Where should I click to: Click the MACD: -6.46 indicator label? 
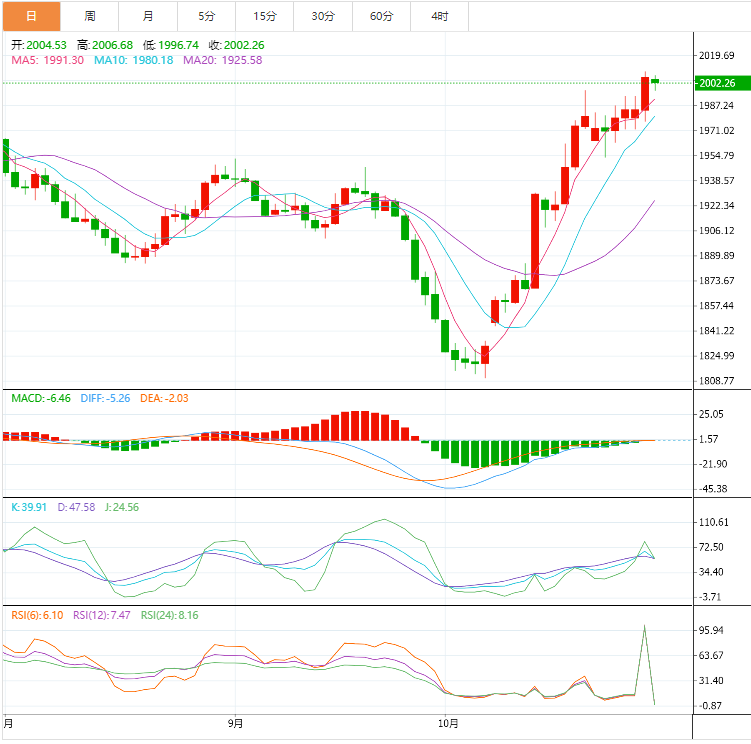click(40, 398)
